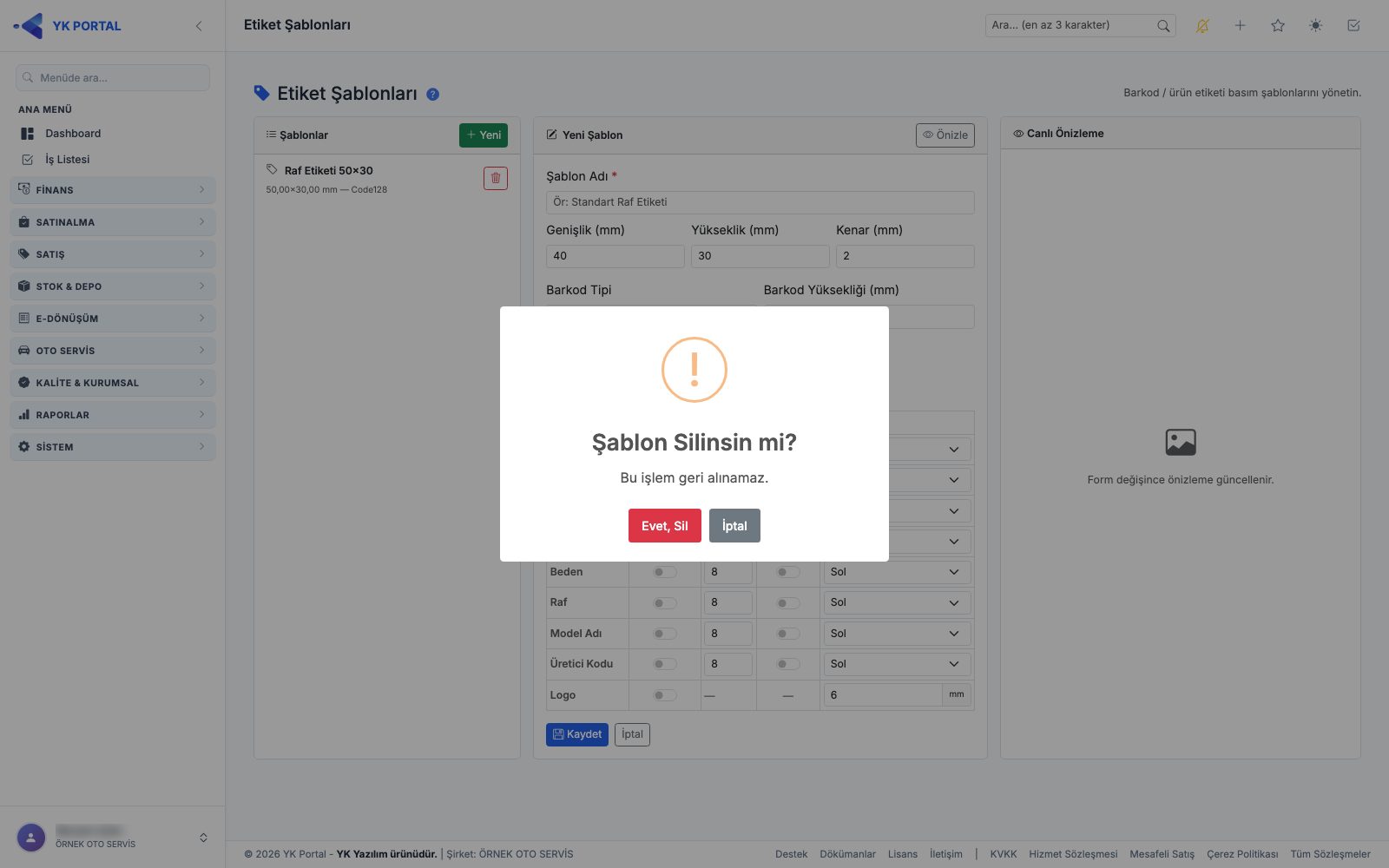Collapse the sidebar using the arrow icon

[199, 26]
